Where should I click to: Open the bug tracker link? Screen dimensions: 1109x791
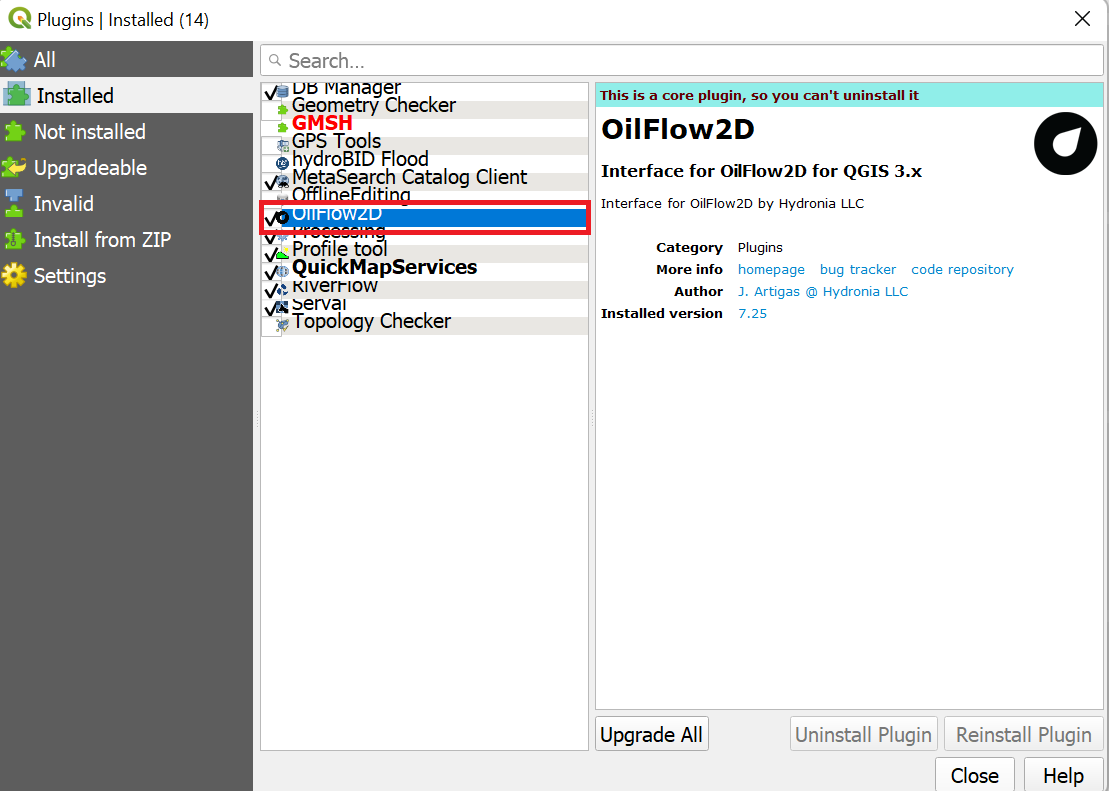858,270
